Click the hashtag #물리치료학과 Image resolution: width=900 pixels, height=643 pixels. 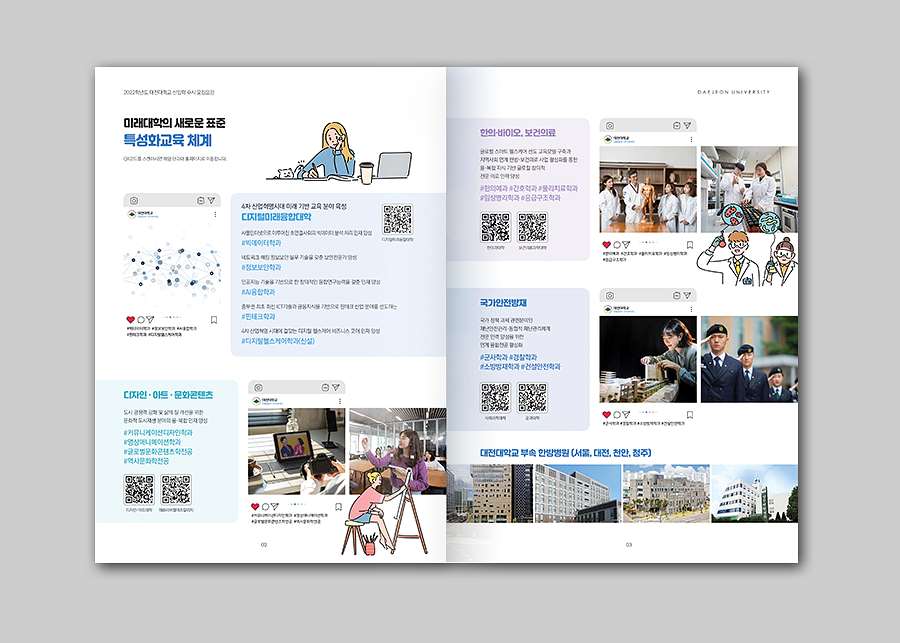point(558,188)
